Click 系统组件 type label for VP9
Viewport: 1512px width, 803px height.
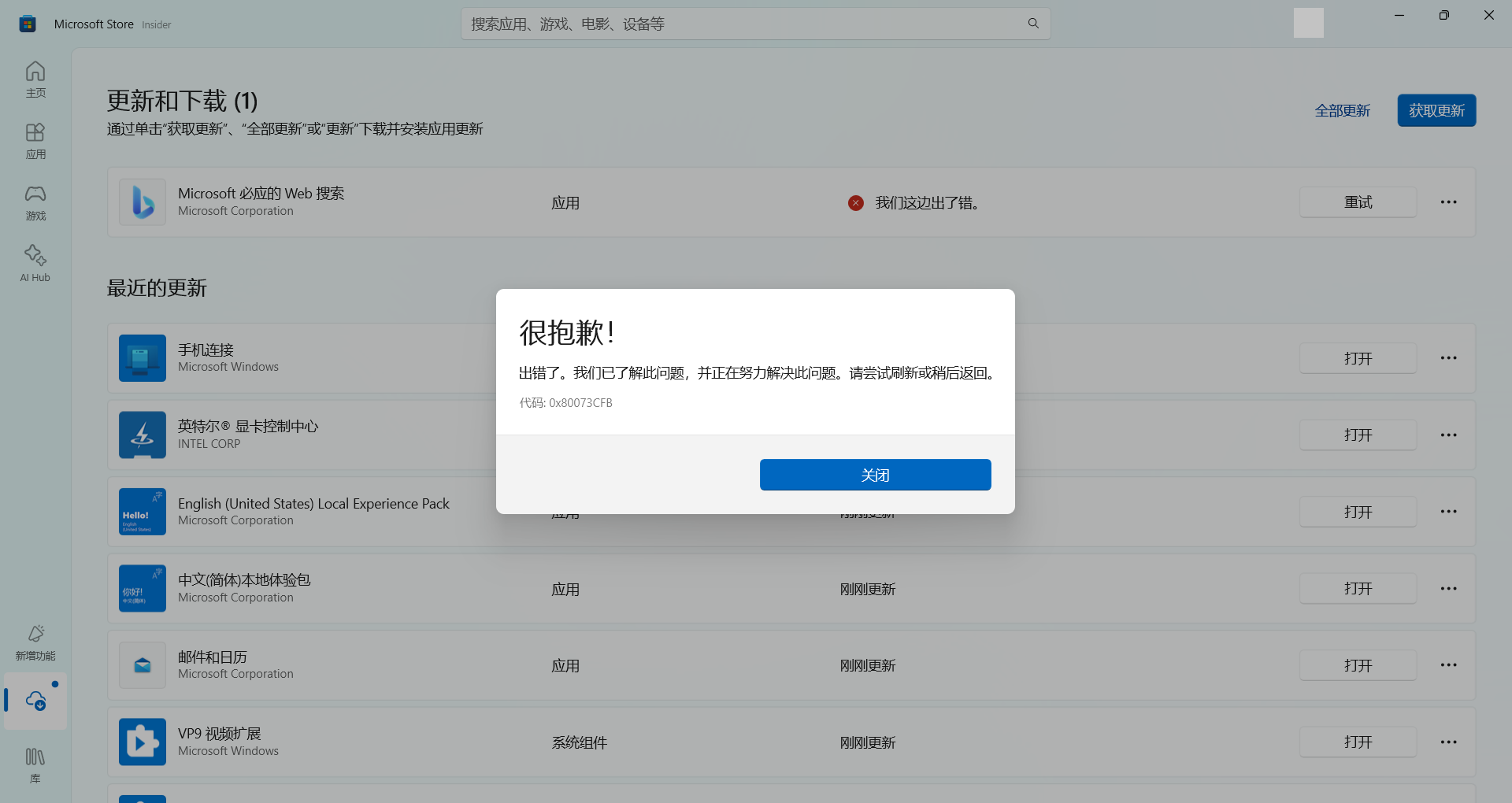(x=579, y=742)
